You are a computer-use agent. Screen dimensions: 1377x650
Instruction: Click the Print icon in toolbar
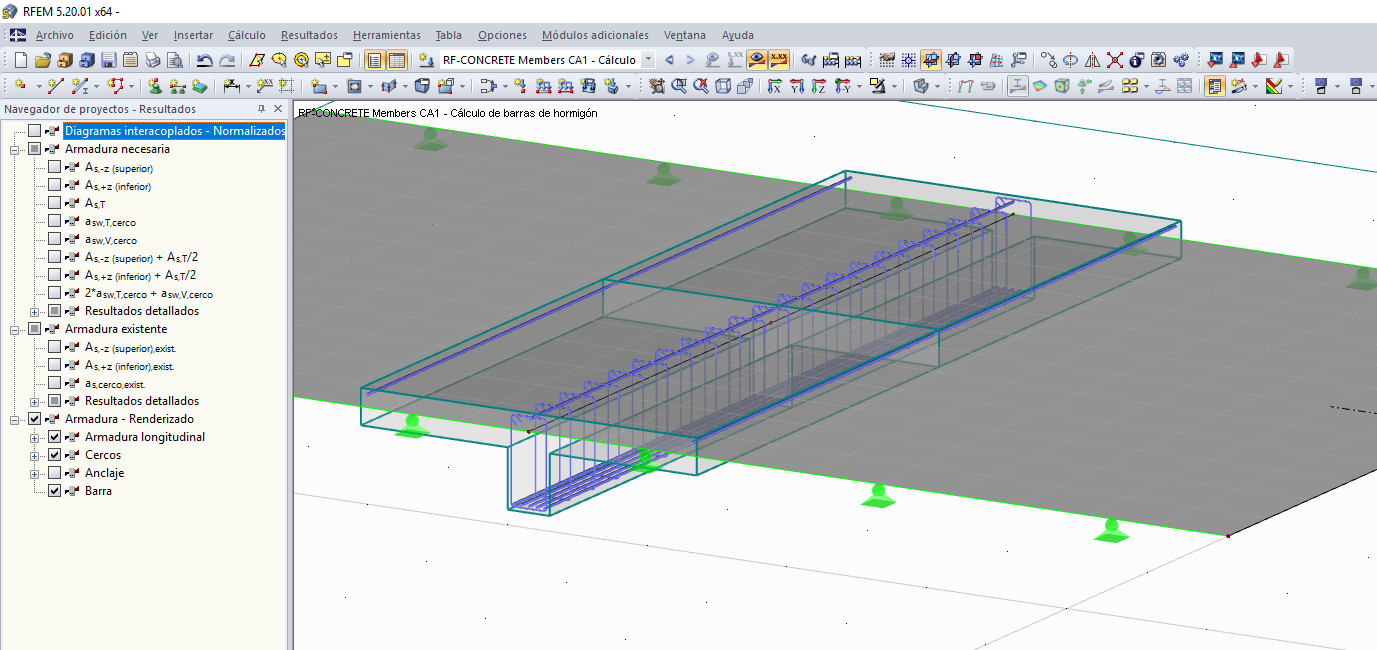(153, 60)
